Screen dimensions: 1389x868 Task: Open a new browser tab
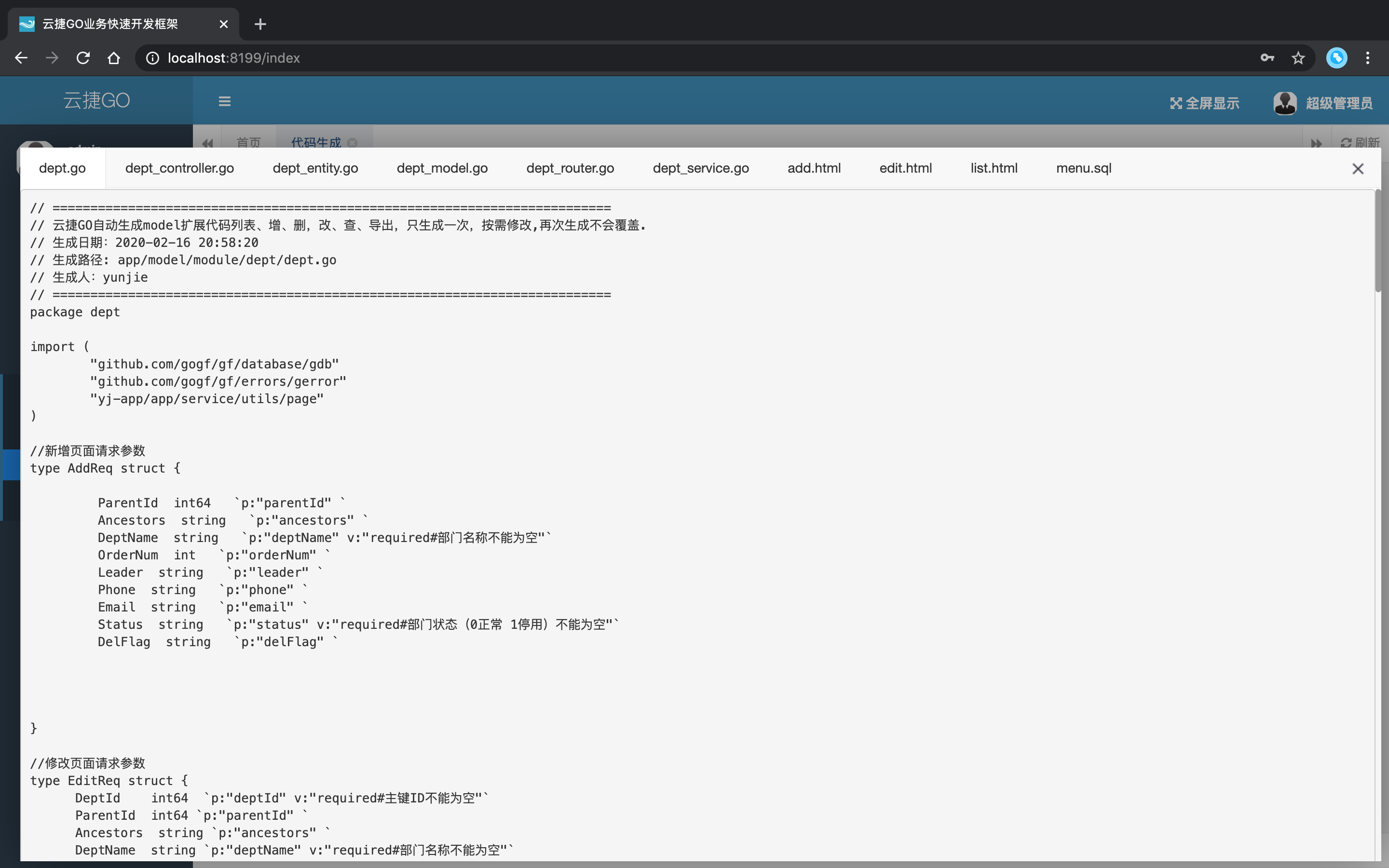click(x=260, y=24)
